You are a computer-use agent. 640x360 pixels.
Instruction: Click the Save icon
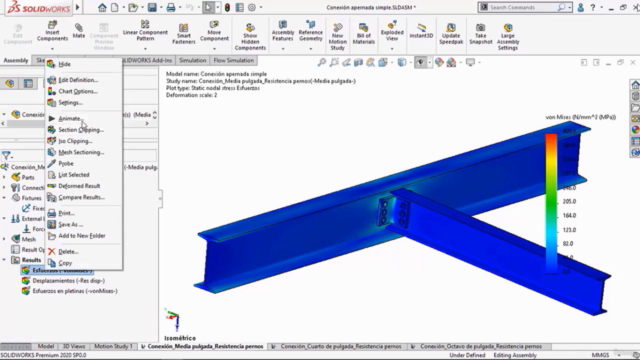[x=152, y=7]
